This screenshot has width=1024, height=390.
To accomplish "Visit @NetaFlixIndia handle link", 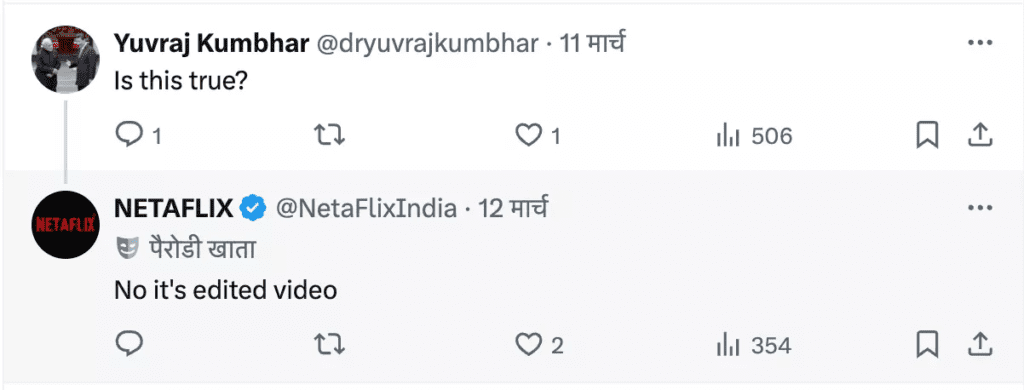I will [x=366, y=208].
